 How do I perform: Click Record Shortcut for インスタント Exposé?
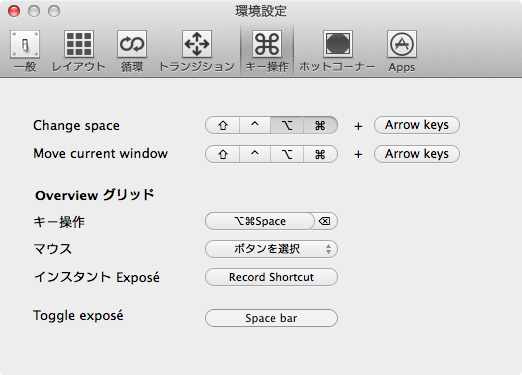[x=271, y=277]
